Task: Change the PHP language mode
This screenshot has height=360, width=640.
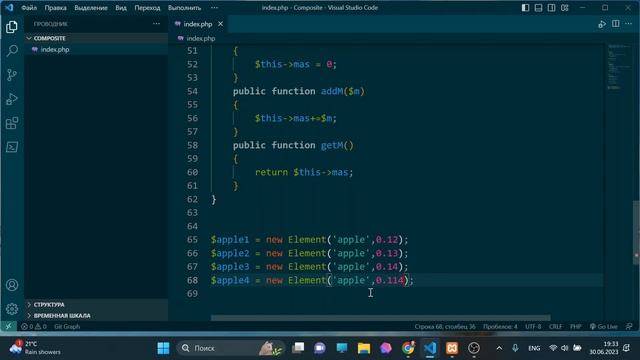Action: click(576, 327)
